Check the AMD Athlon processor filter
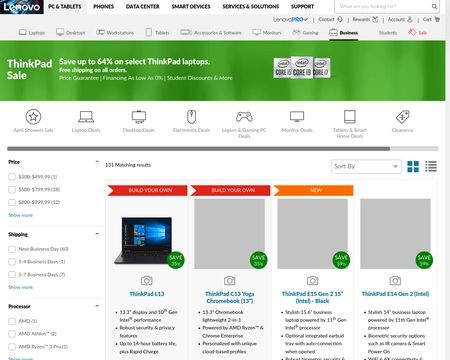Image resolution: width=450 pixels, height=360 pixels. (x=12, y=334)
